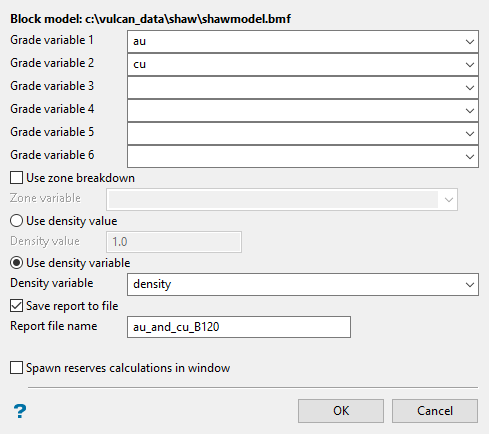Uncheck Save report to file
The width and height of the screenshot is (489, 434).
pos(16,306)
